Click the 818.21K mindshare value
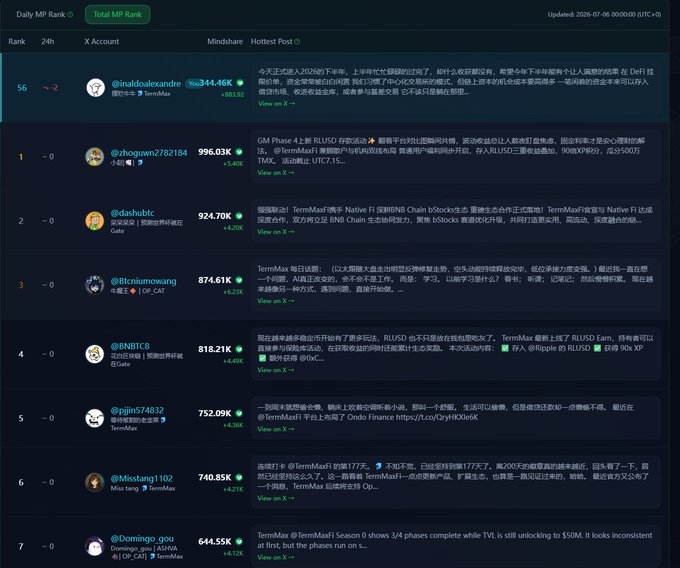This screenshot has width=680, height=568. 215,349
